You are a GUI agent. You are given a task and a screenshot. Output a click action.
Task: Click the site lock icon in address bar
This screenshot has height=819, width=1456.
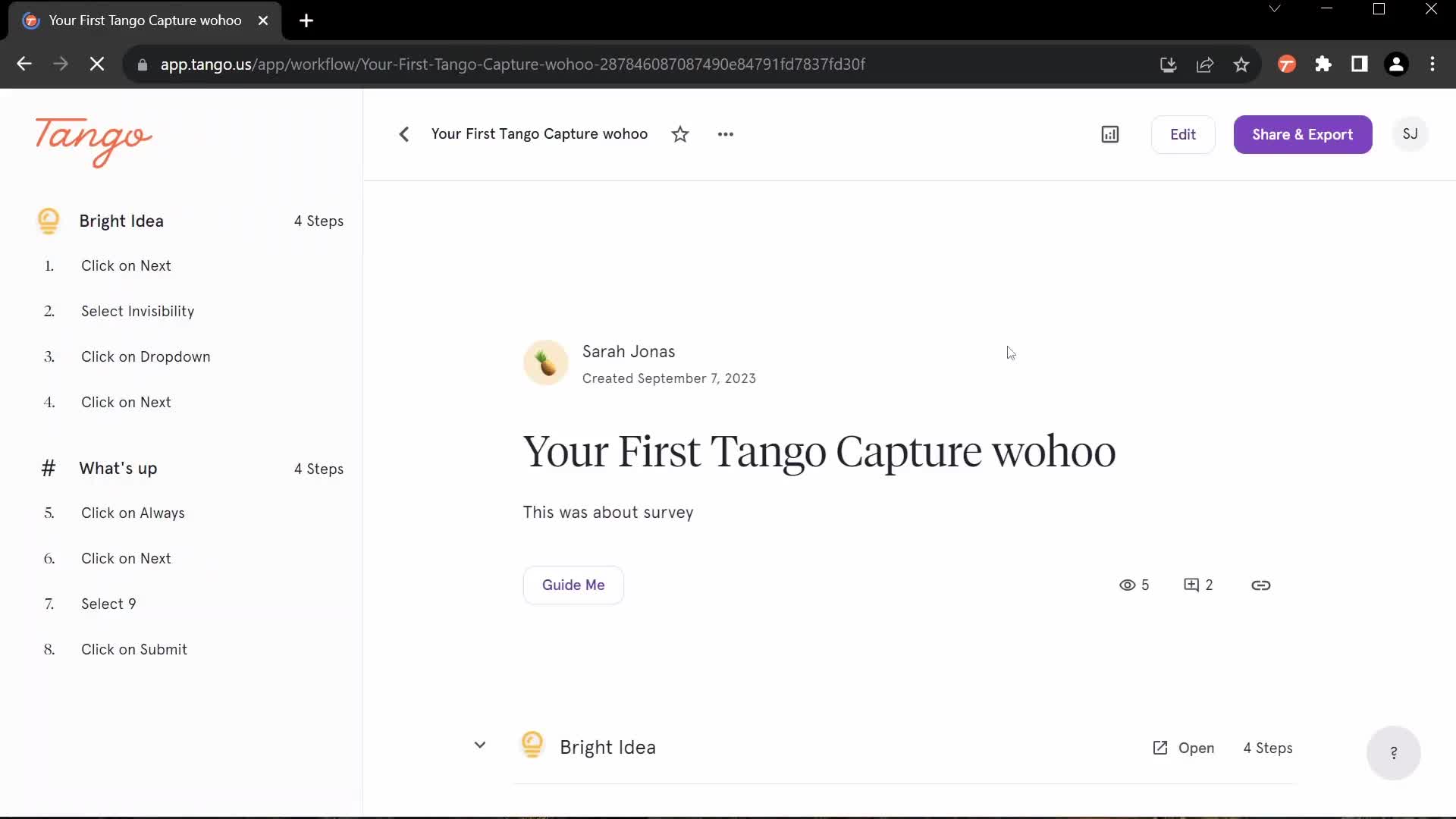pyautogui.click(x=142, y=64)
